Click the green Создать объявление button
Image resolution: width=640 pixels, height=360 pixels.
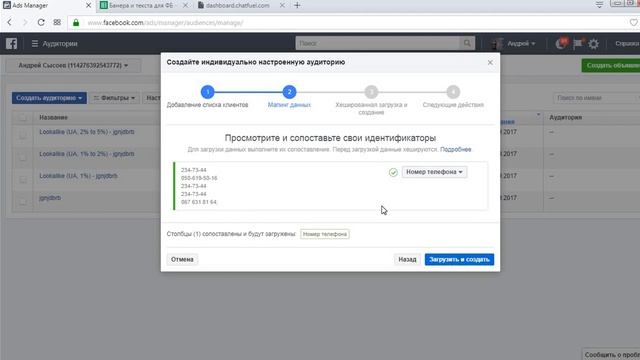click(x=611, y=65)
